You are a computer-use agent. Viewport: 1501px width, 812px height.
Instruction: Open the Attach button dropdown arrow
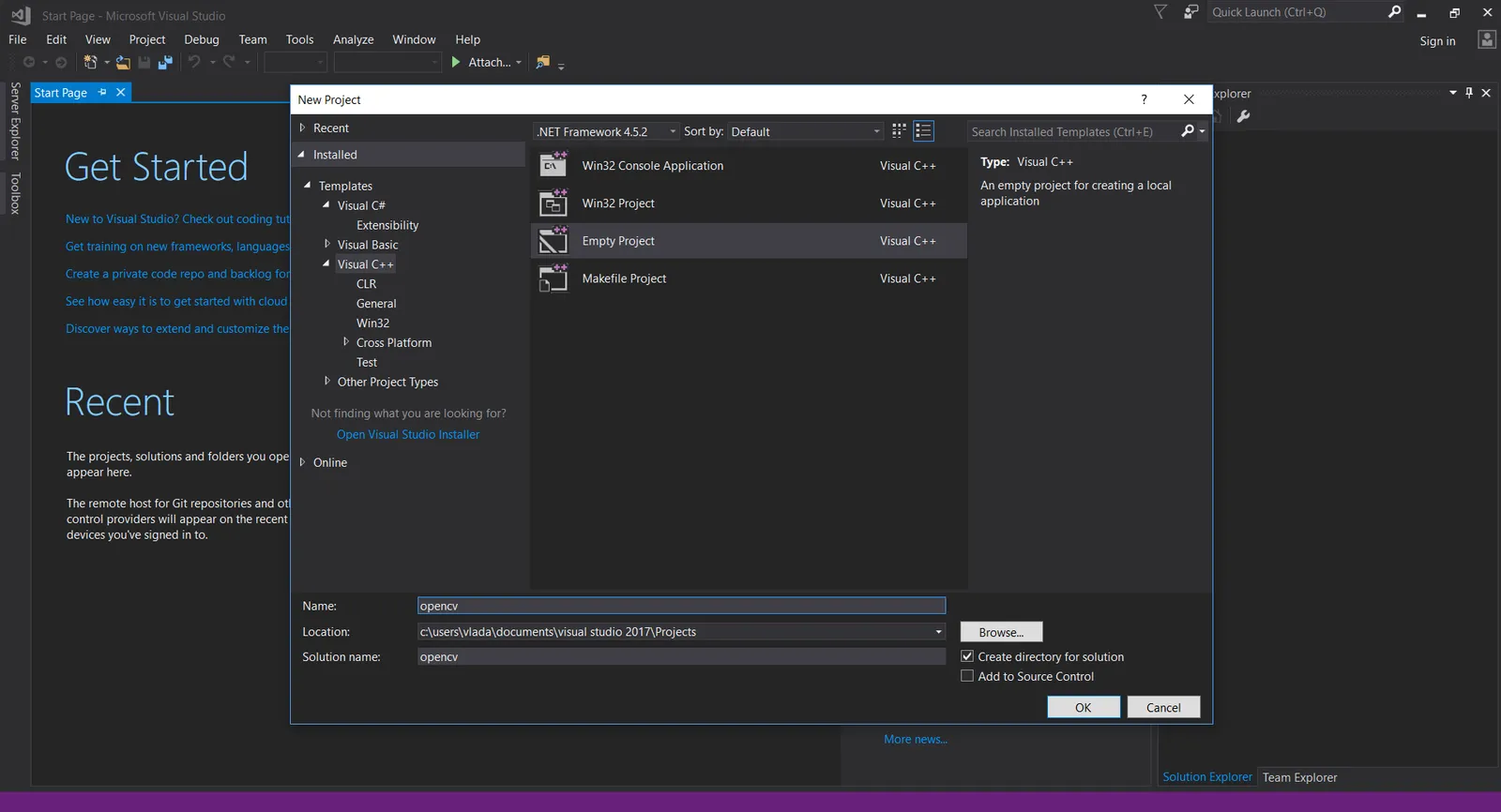pyautogui.click(x=519, y=63)
